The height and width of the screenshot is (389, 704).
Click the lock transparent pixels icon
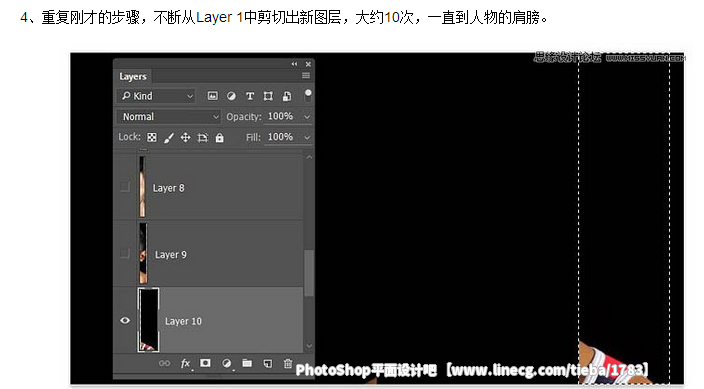[152, 137]
